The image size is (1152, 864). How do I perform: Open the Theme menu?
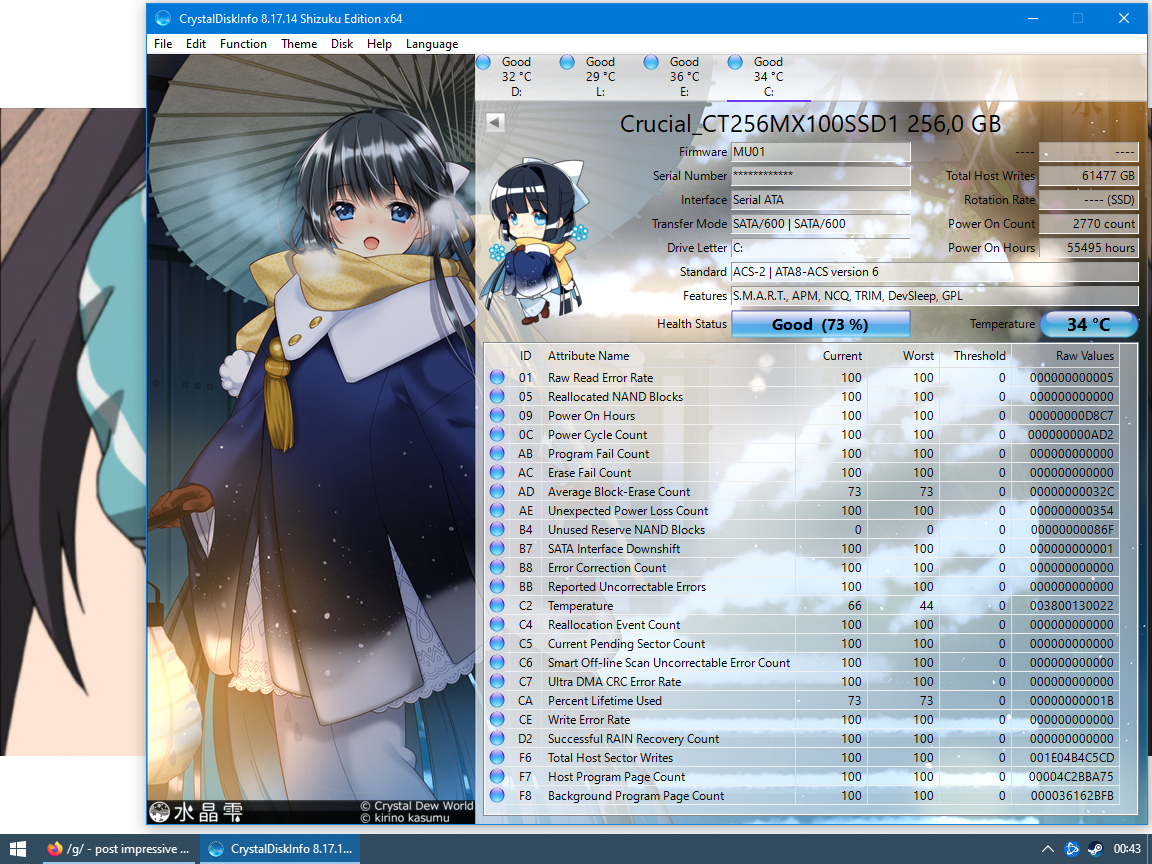tap(299, 44)
